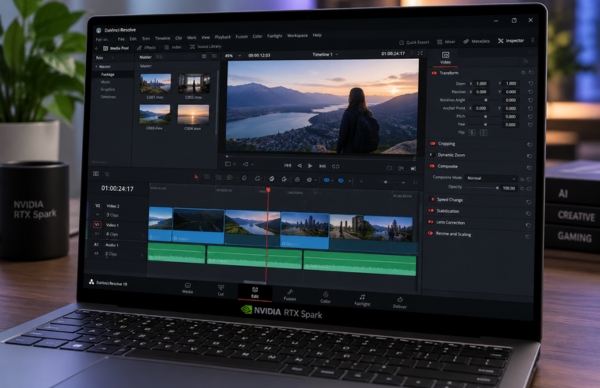600x388 pixels.
Task: Open the Help menu
Action: [x=317, y=35]
